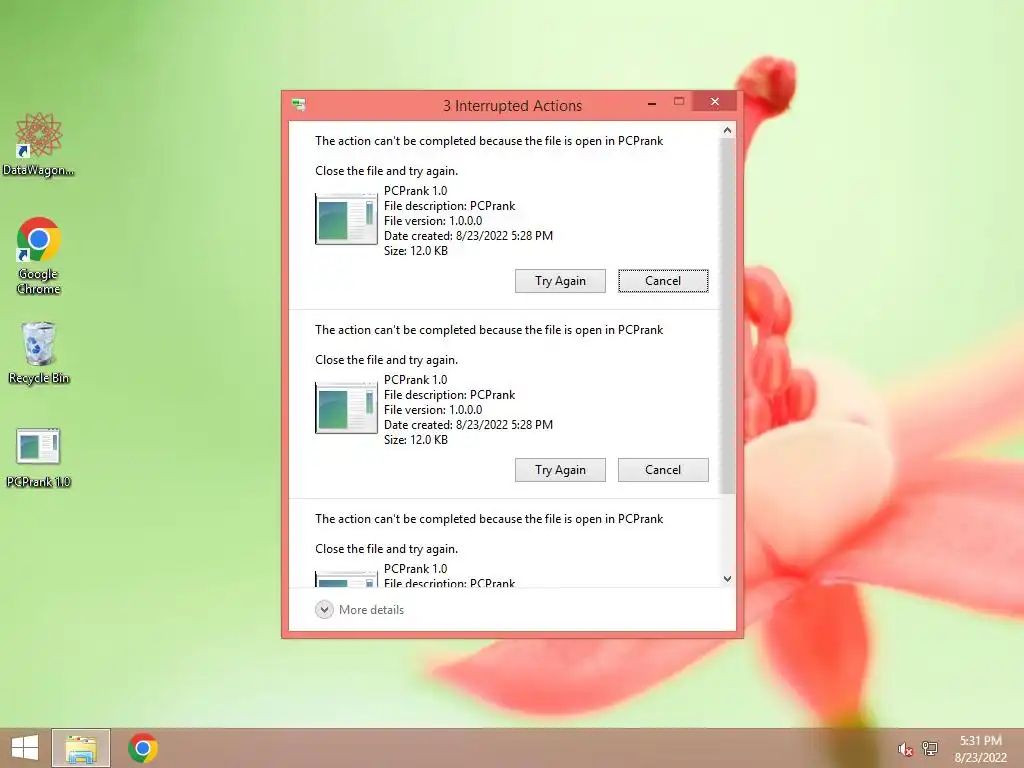Viewport: 1024px width, 768px height.
Task: Click the scrollbar down arrow
Action: [728, 579]
